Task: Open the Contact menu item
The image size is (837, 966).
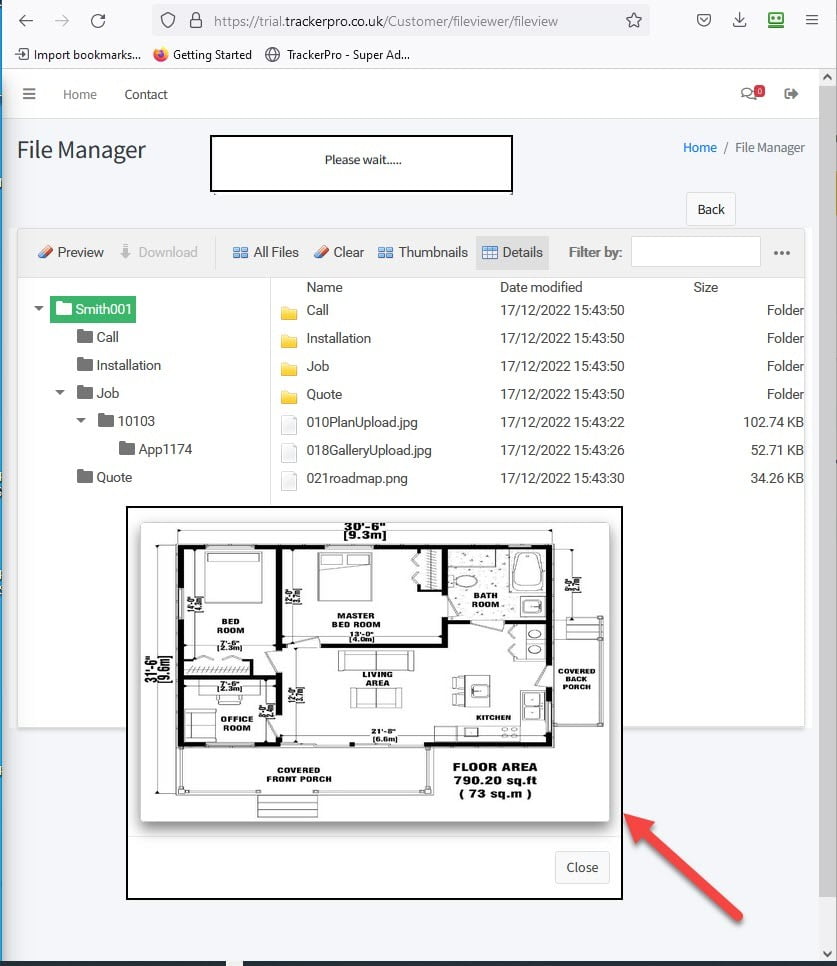Action: tap(146, 94)
